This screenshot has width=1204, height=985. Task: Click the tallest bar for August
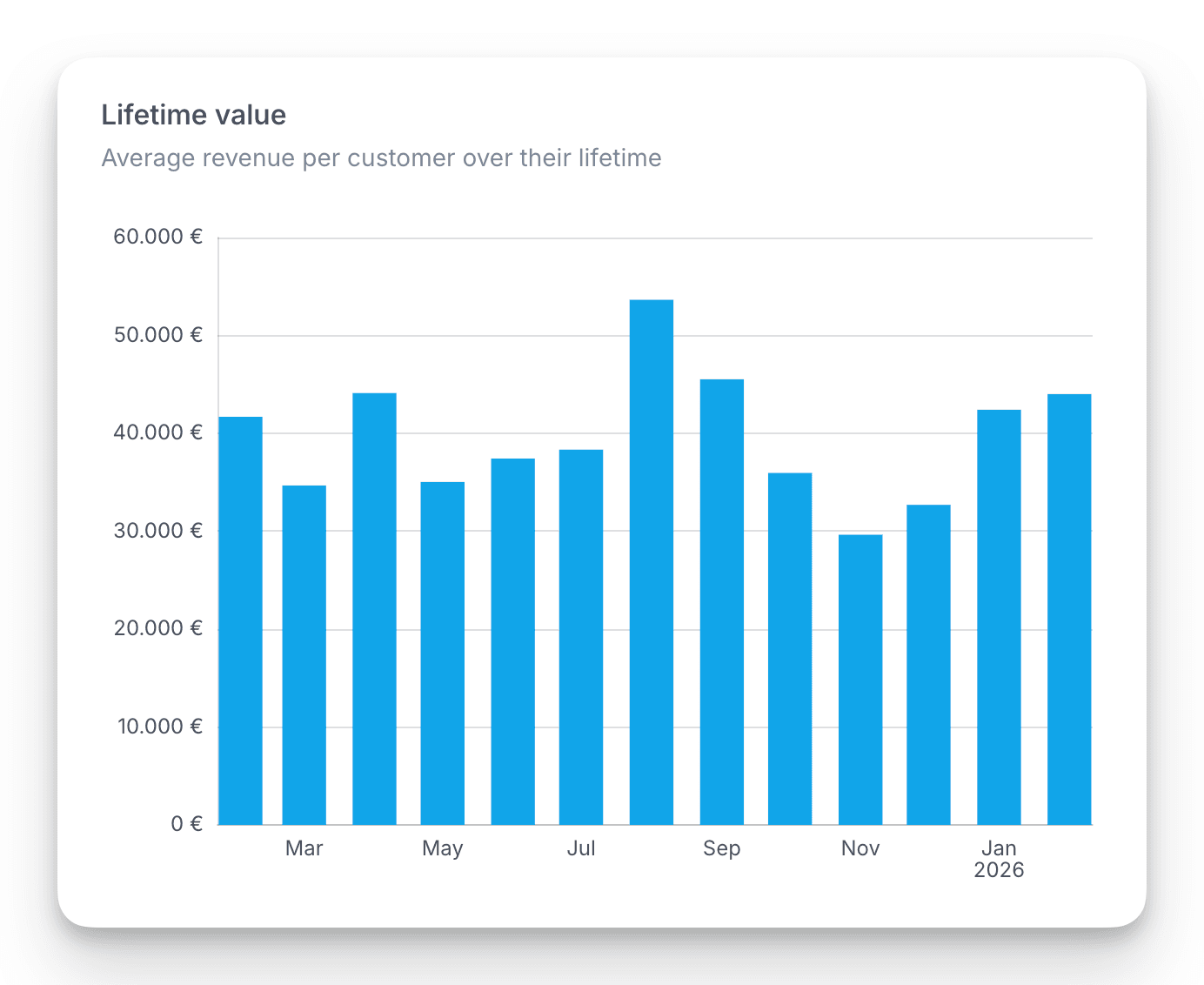click(651, 562)
